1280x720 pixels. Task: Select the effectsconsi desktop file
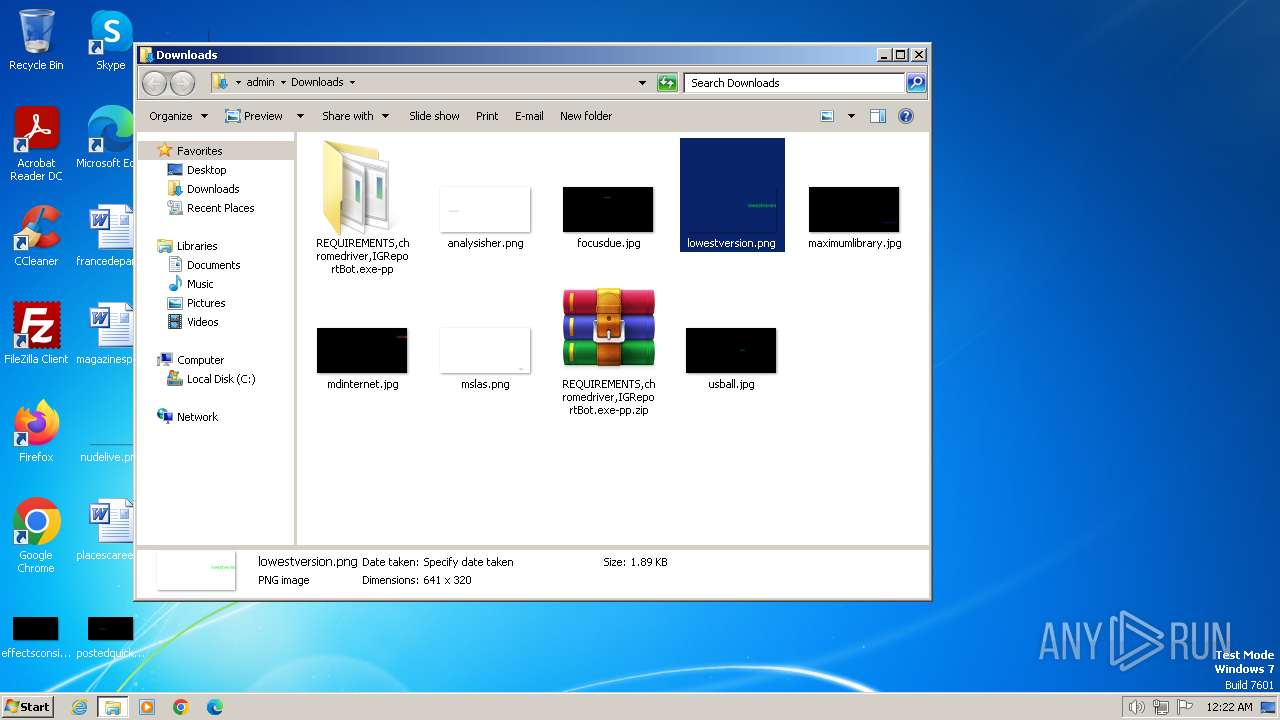[36, 638]
